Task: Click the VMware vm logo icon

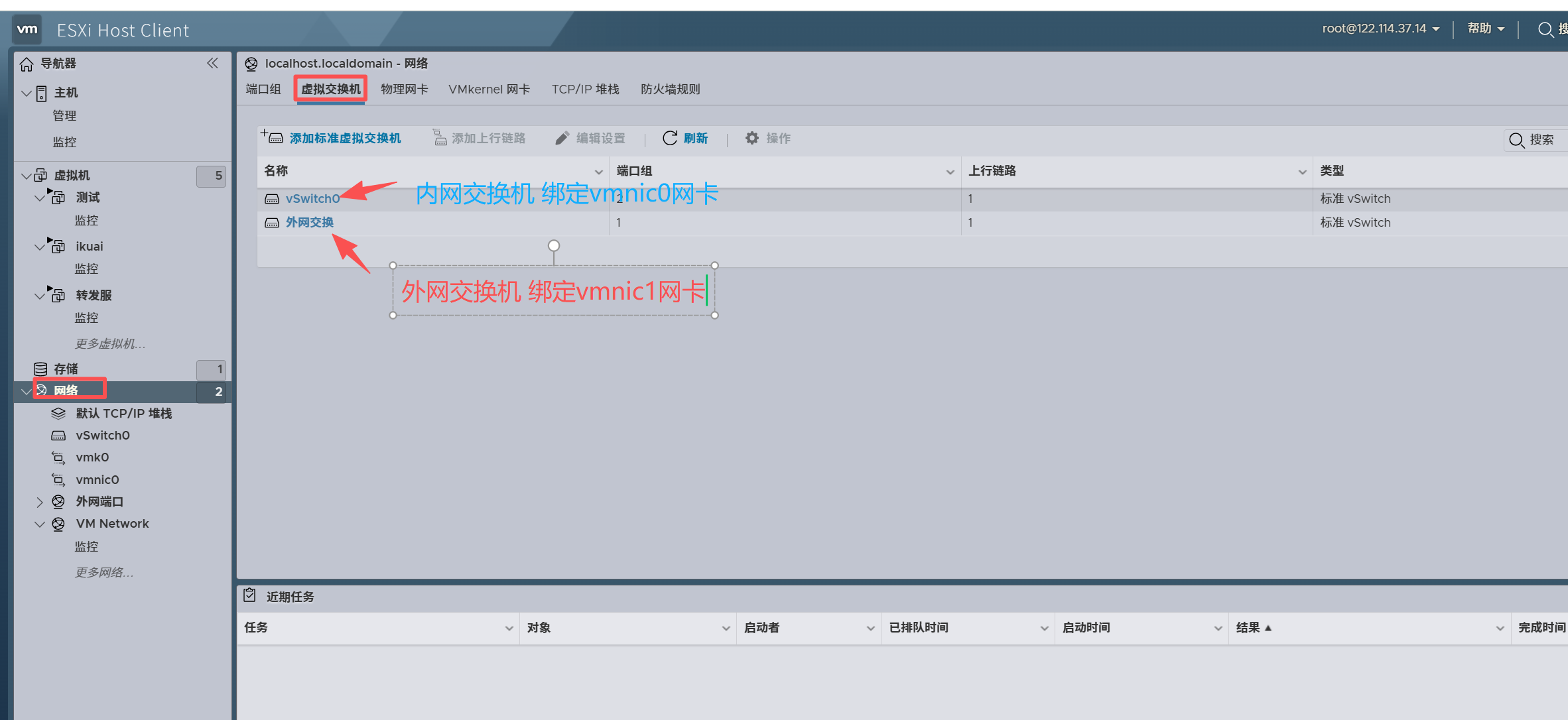Action: (x=27, y=29)
